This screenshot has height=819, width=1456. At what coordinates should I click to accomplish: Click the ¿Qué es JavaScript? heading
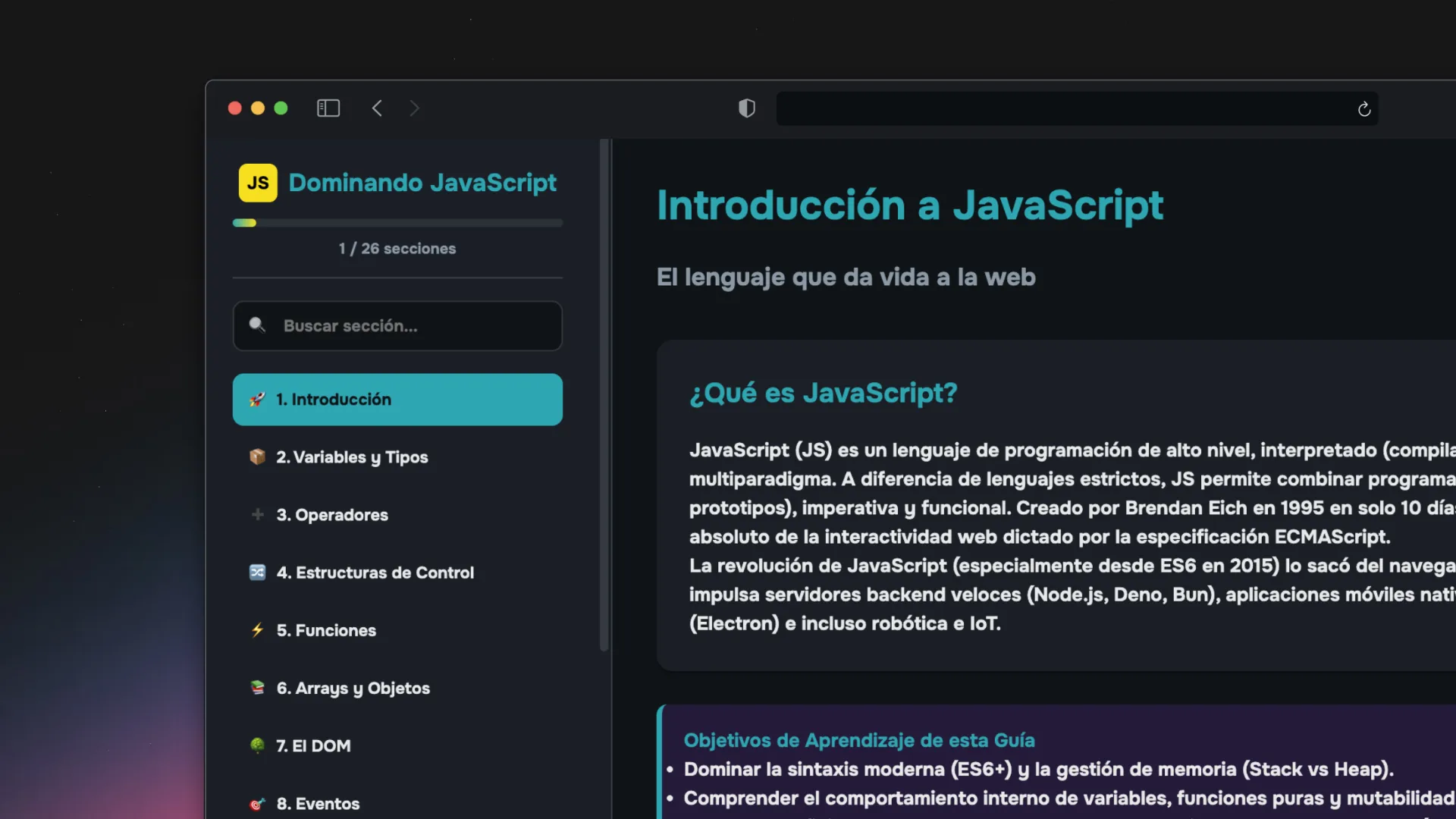coord(824,393)
